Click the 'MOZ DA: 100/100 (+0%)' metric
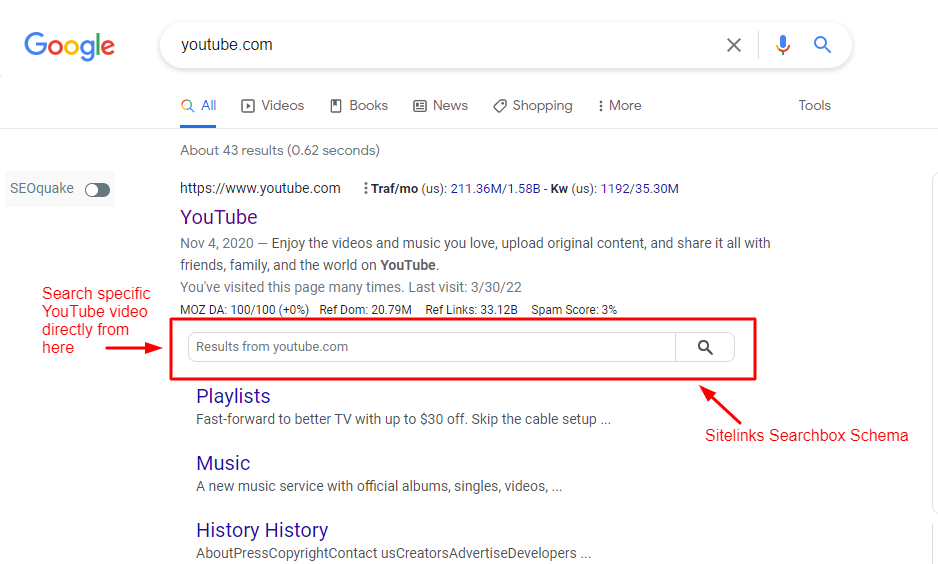The image size is (938, 564). pyautogui.click(x=245, y=310)
